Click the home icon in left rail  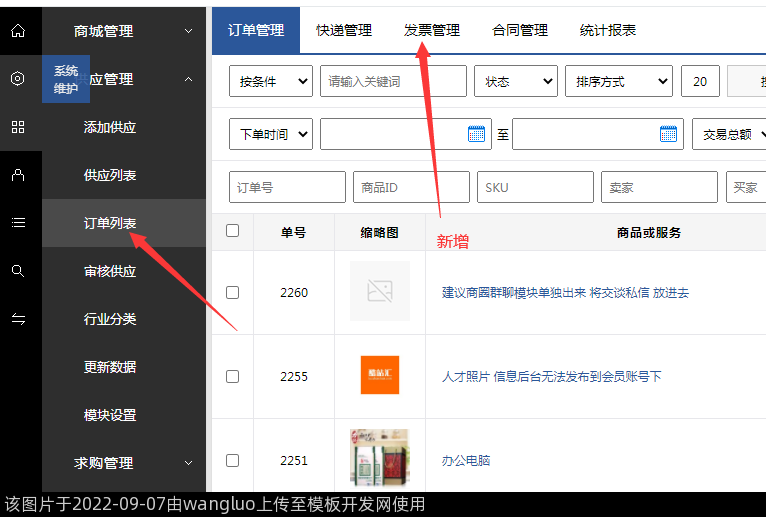click(18, 31)
